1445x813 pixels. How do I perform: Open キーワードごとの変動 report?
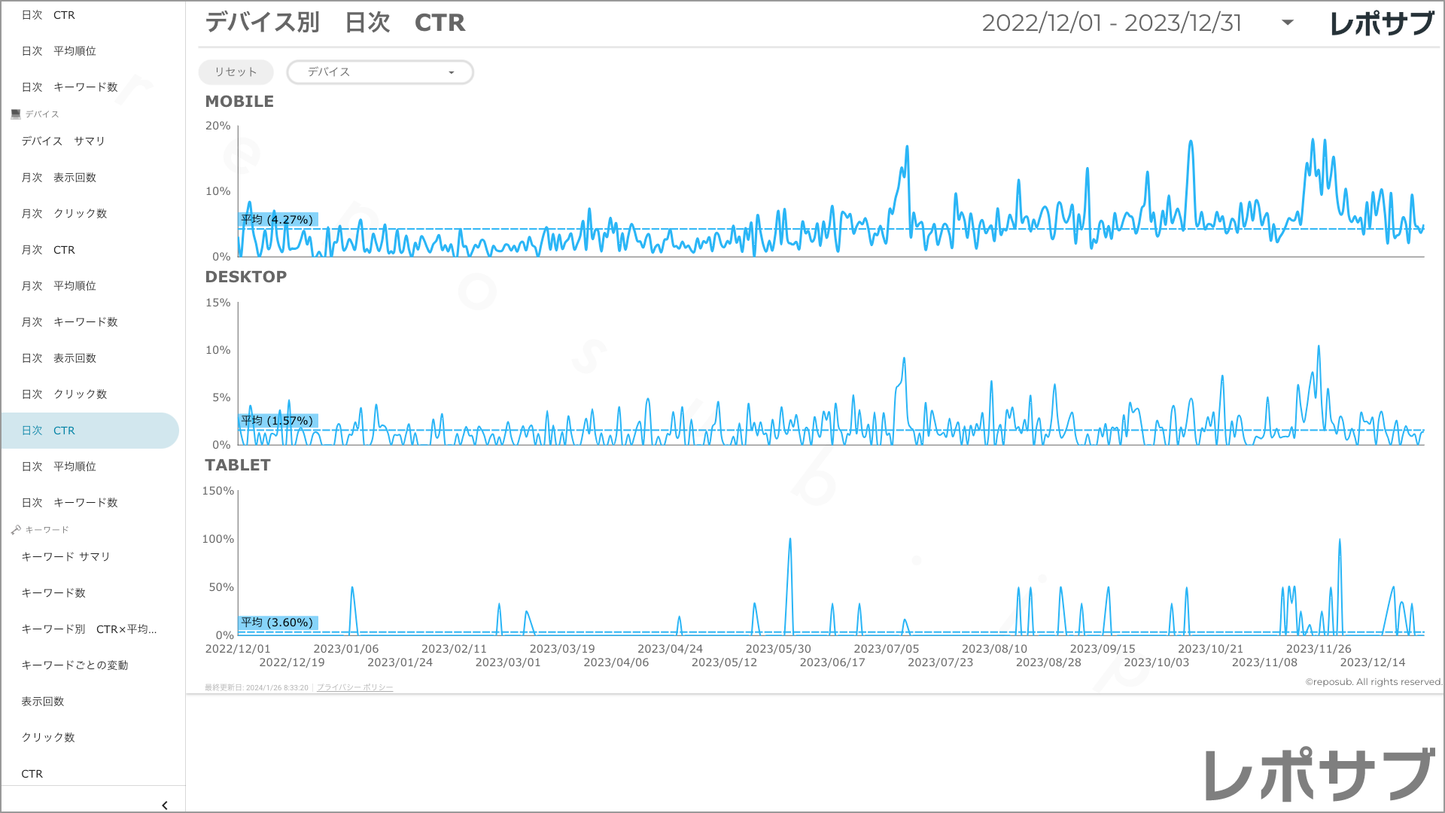[75, 665]
